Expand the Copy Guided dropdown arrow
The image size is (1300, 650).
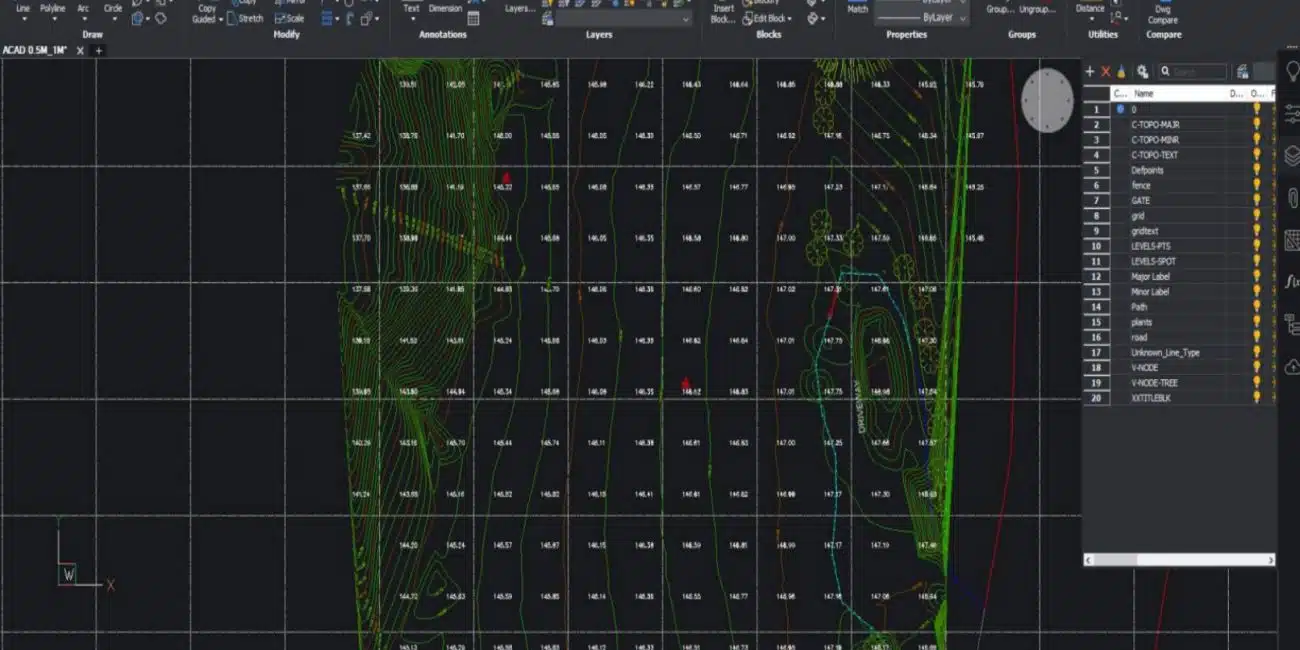point(221,19)
